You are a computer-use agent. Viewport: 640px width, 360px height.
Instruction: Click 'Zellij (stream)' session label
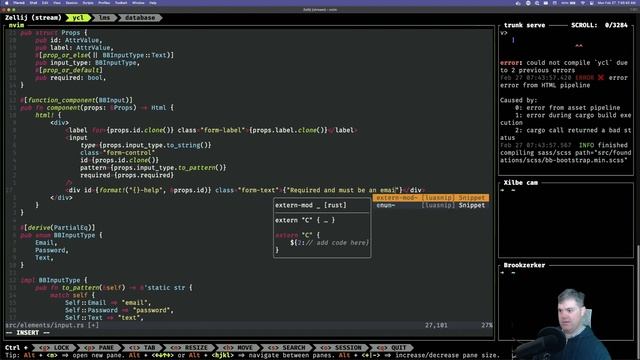tap(33, 18)
